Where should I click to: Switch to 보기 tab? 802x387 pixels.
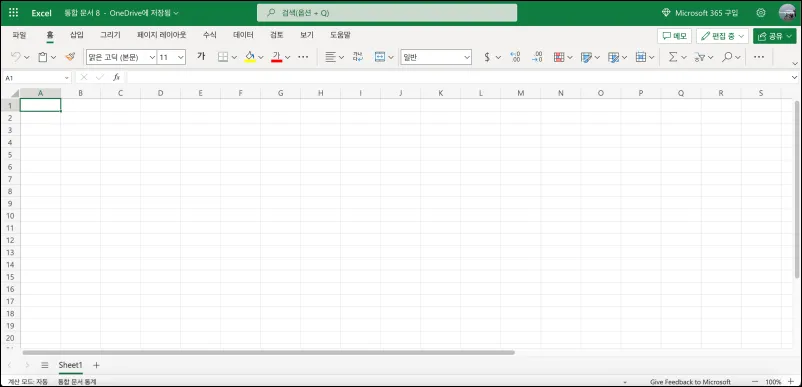point(307,35)
